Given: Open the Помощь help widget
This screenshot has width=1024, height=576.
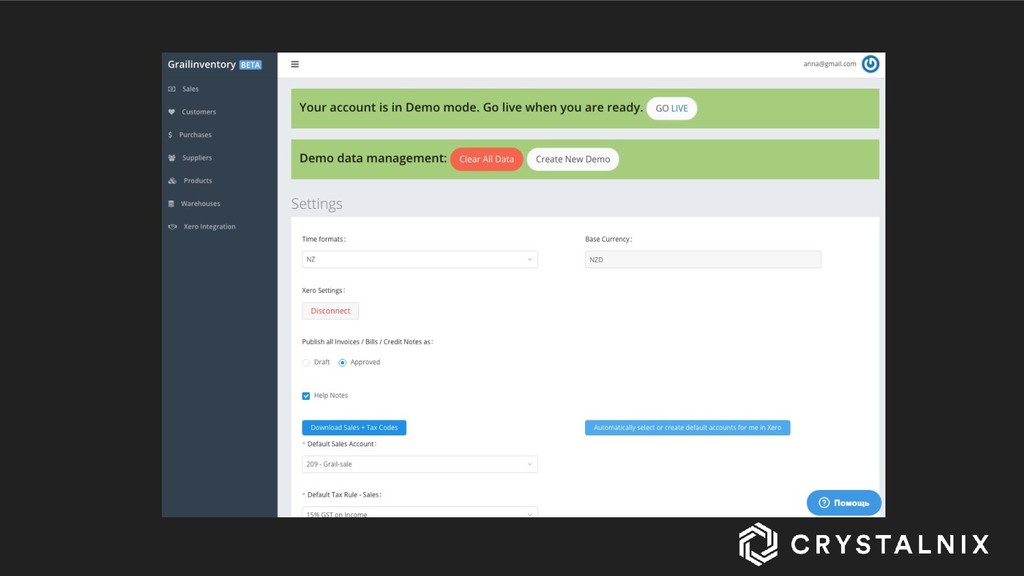Looking at the screenshot, I should [x=844, y=503].
